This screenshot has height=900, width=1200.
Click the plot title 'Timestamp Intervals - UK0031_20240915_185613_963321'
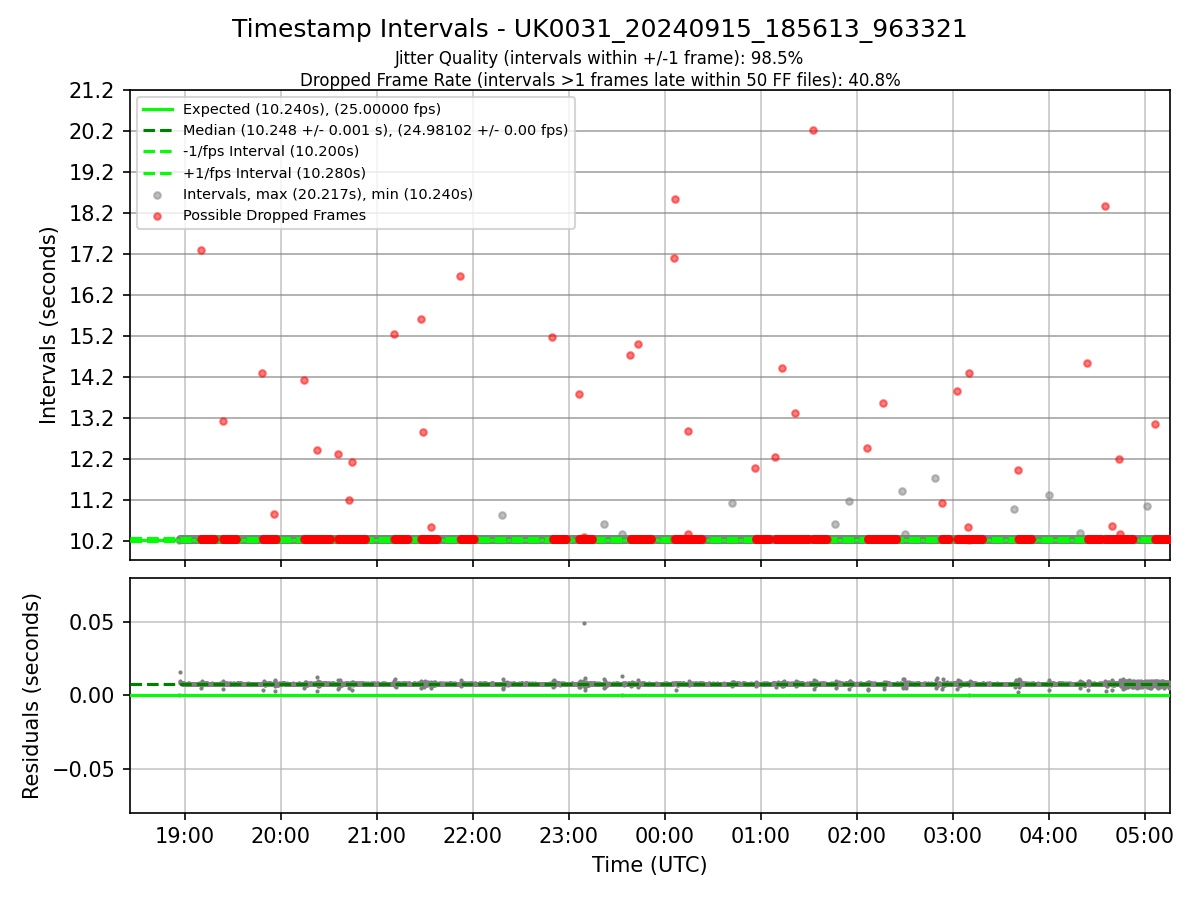599,29
